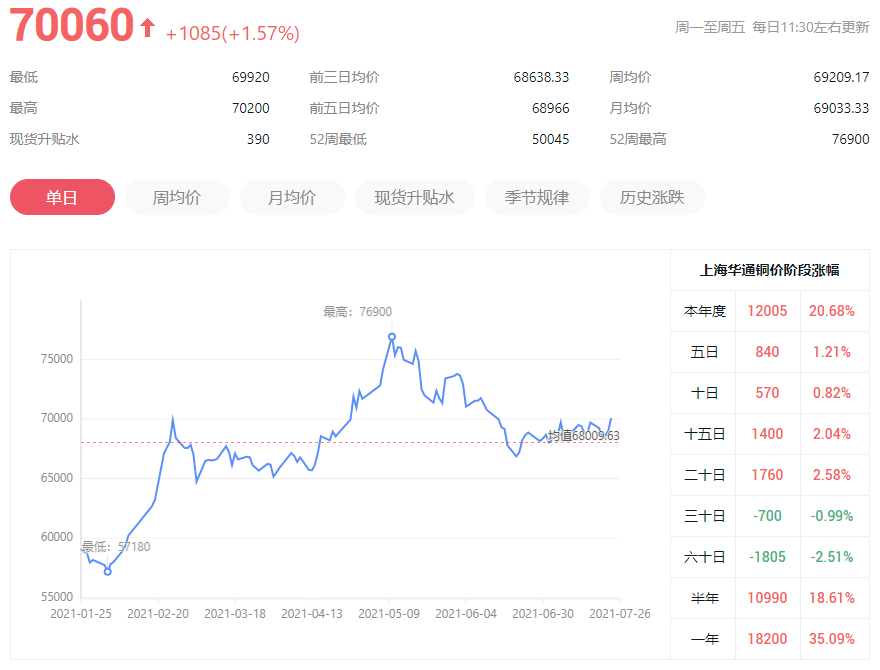Click the 本年度 row in the table
The image size is (880, 670).
pos(704,311)
